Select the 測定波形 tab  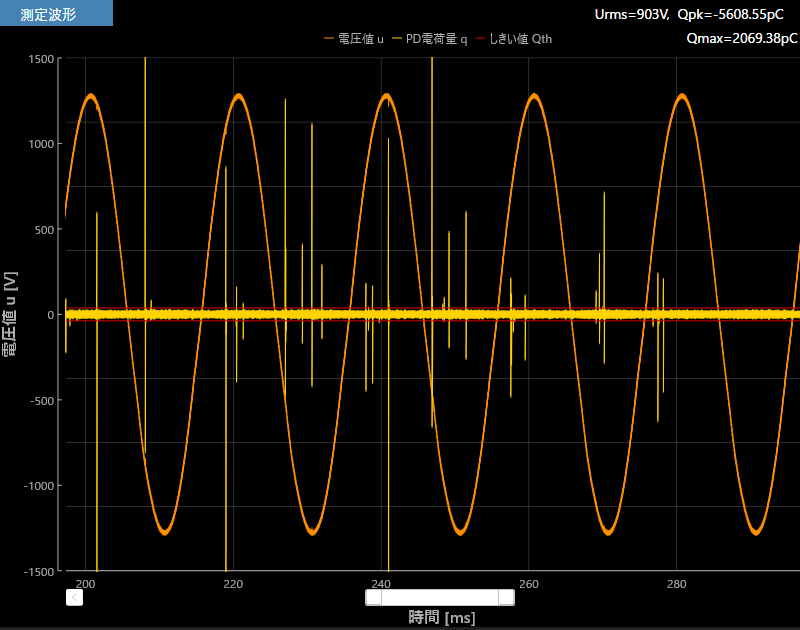[56, 13]
